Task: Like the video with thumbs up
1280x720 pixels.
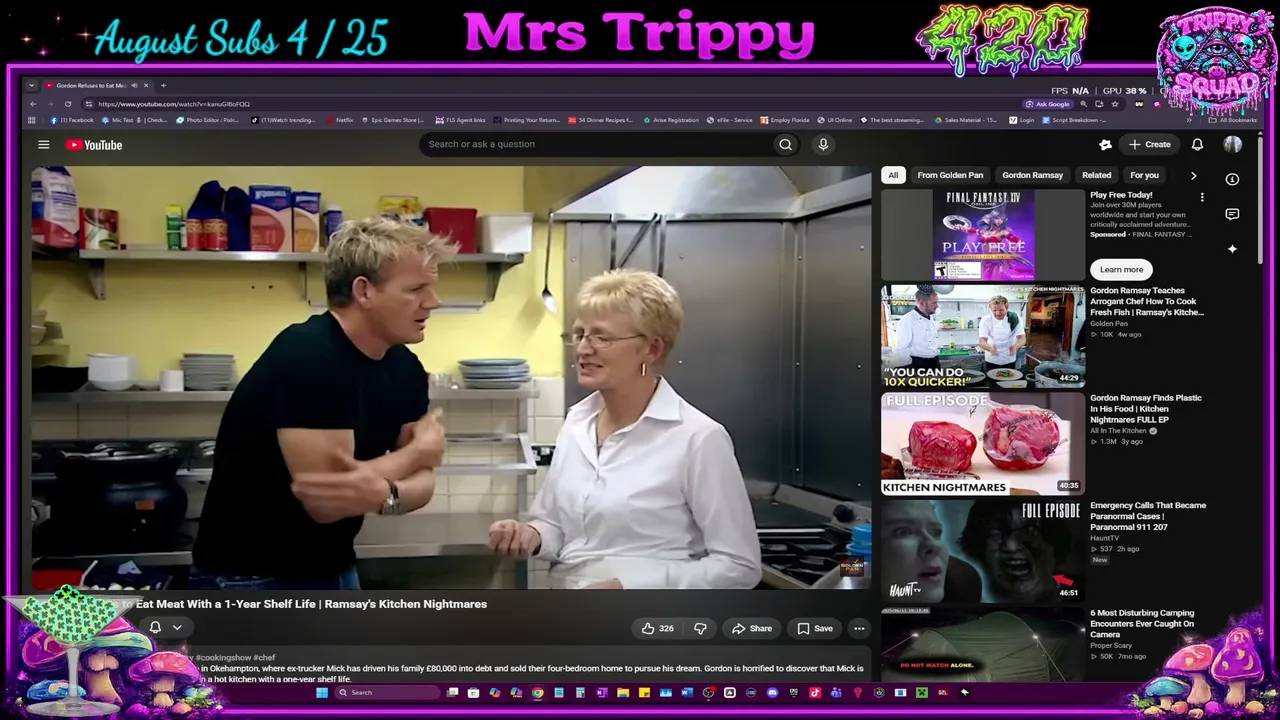Action: click(x=657, y=628)
